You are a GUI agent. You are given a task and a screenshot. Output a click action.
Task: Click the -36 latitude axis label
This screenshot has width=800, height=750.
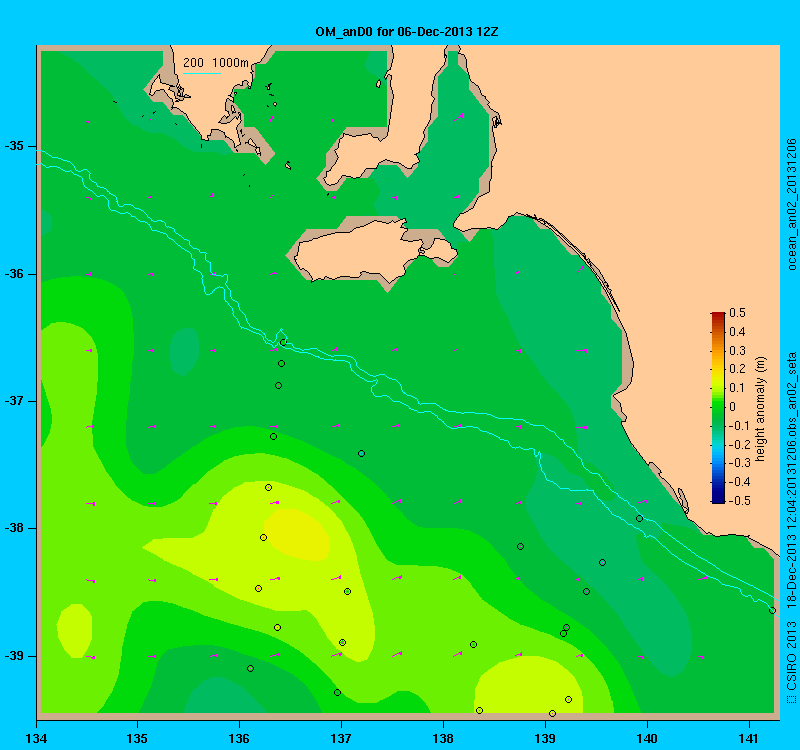(14, 274)
